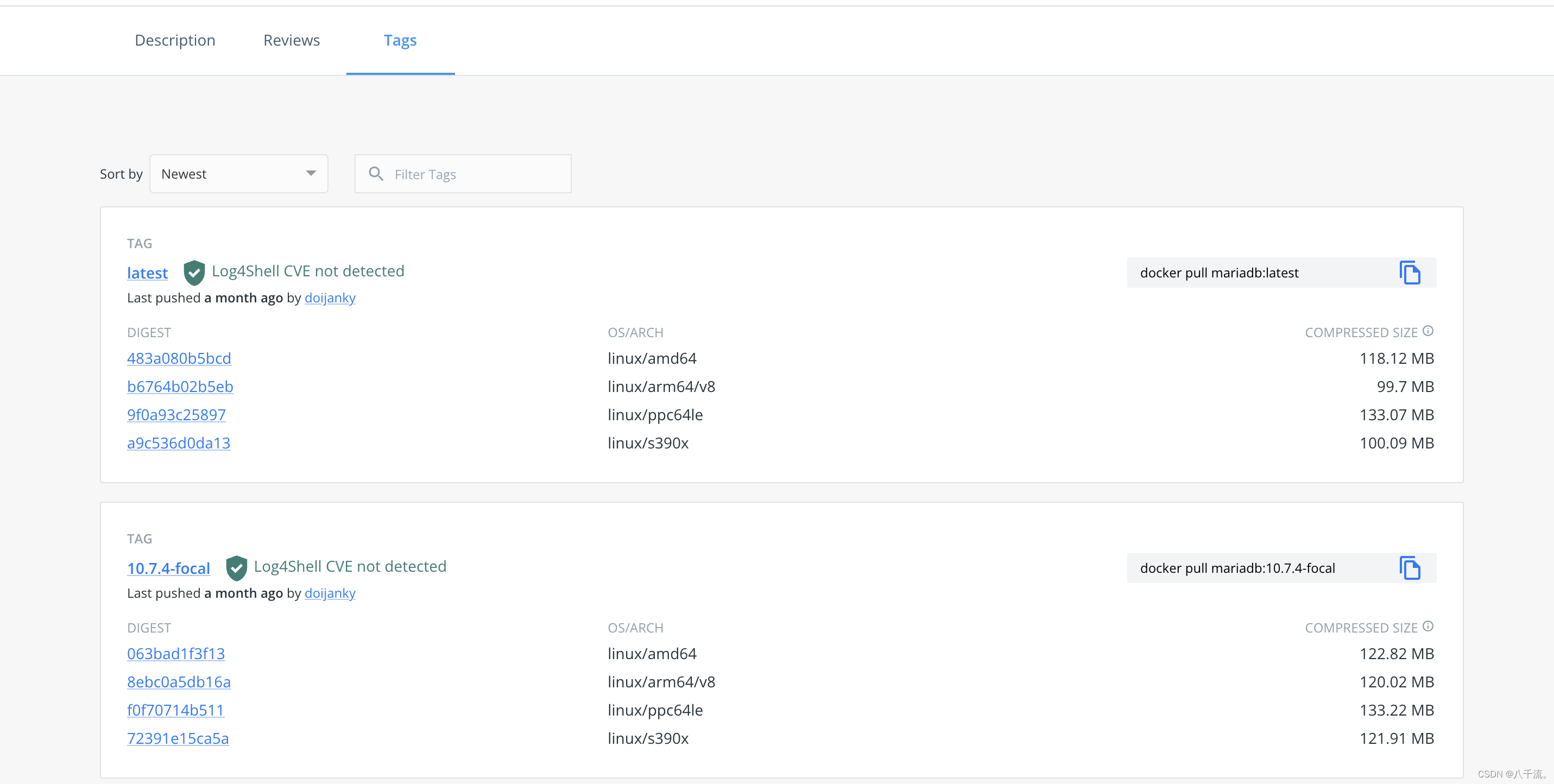Click info icon next to second Compressed Size
Screen dimensions: 1554x784
tap(1427, 627)
